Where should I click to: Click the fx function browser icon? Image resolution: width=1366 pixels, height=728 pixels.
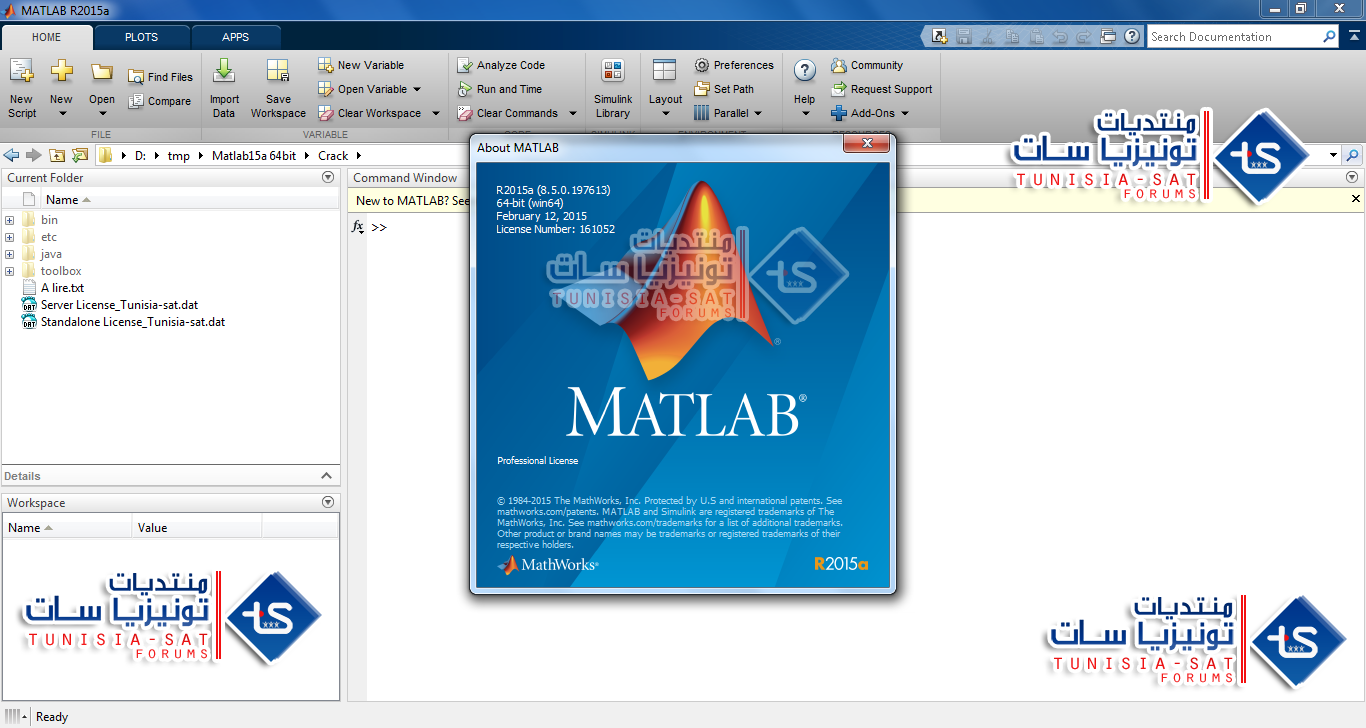click(357, 227)
